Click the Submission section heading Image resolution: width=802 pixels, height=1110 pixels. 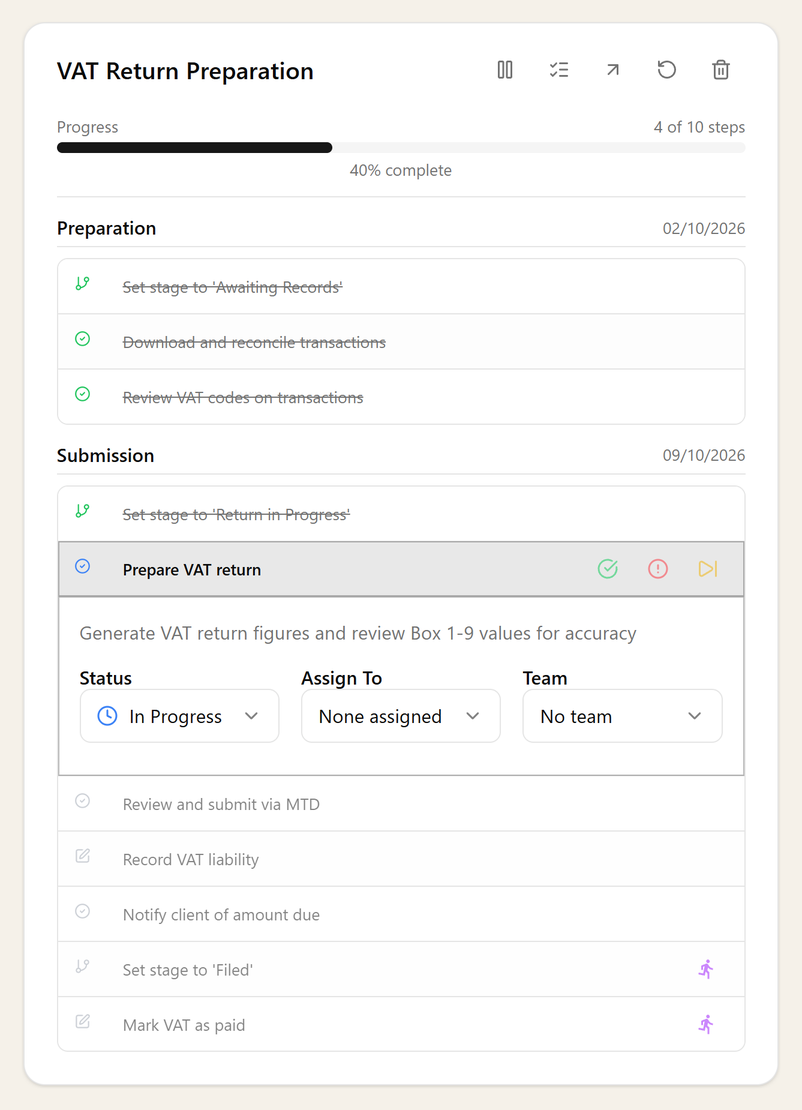[x=105, y=455]
